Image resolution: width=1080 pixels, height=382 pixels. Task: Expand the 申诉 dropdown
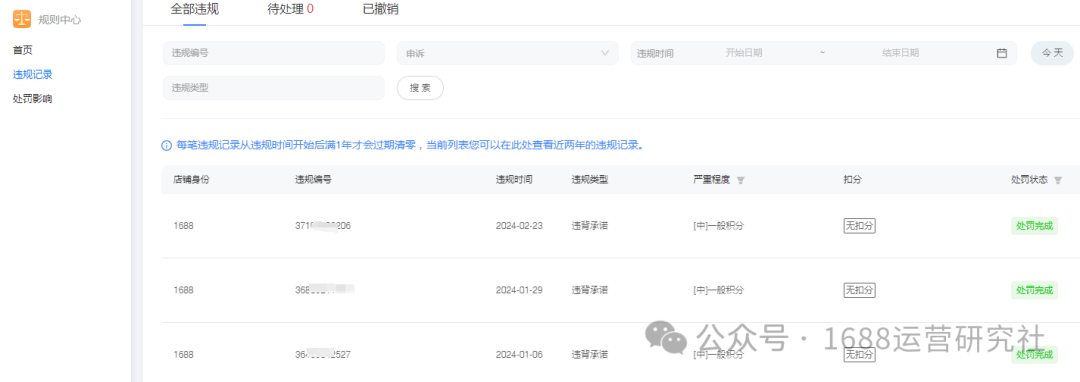point(508,53)
